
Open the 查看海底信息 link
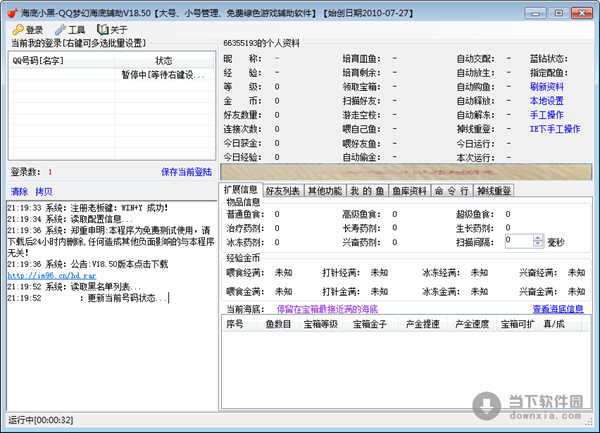(558, 309)
